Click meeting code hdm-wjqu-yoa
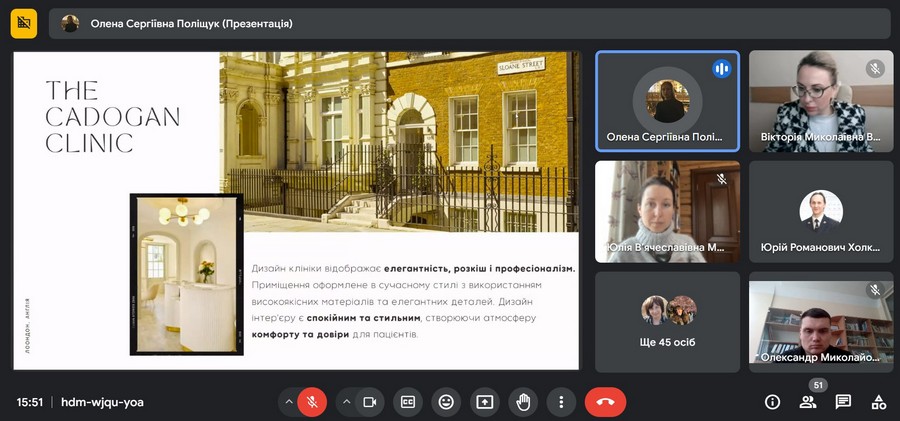Image resolution: width=900 pixels, height=421 pixels. (102, 402)
